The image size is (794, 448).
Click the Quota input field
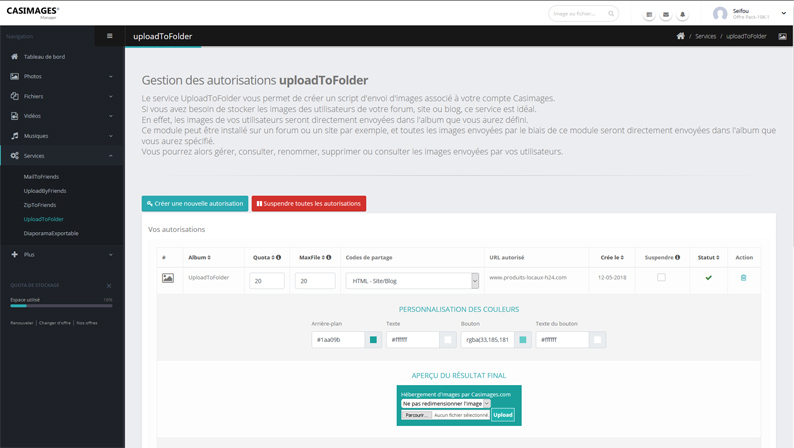point(267,281)
